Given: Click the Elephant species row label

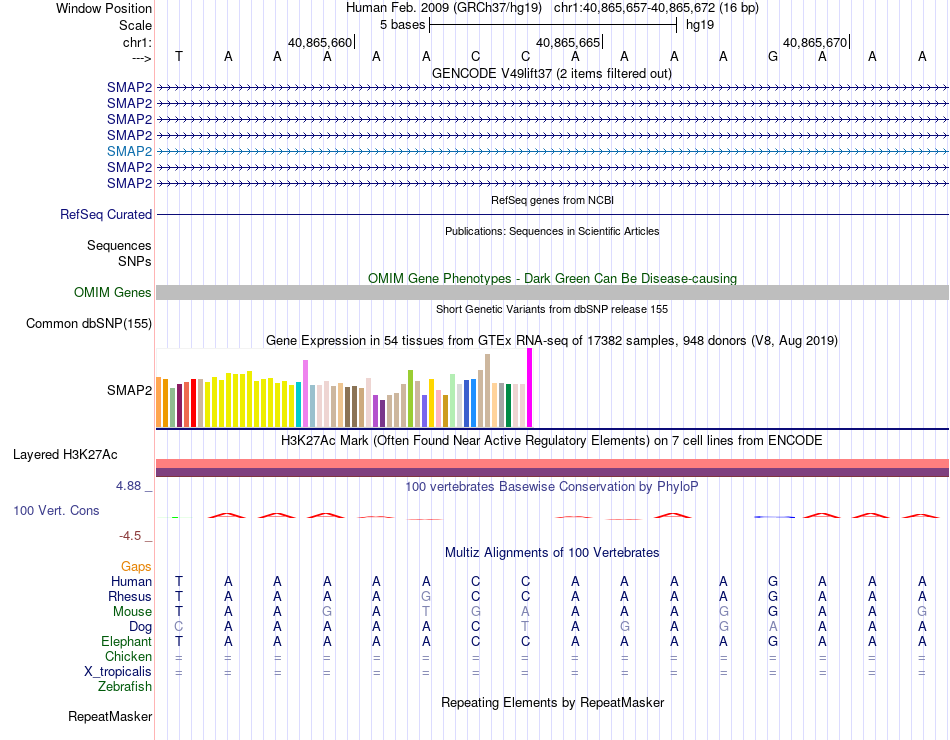Looking at the screenshot, I should pos(126,641).
